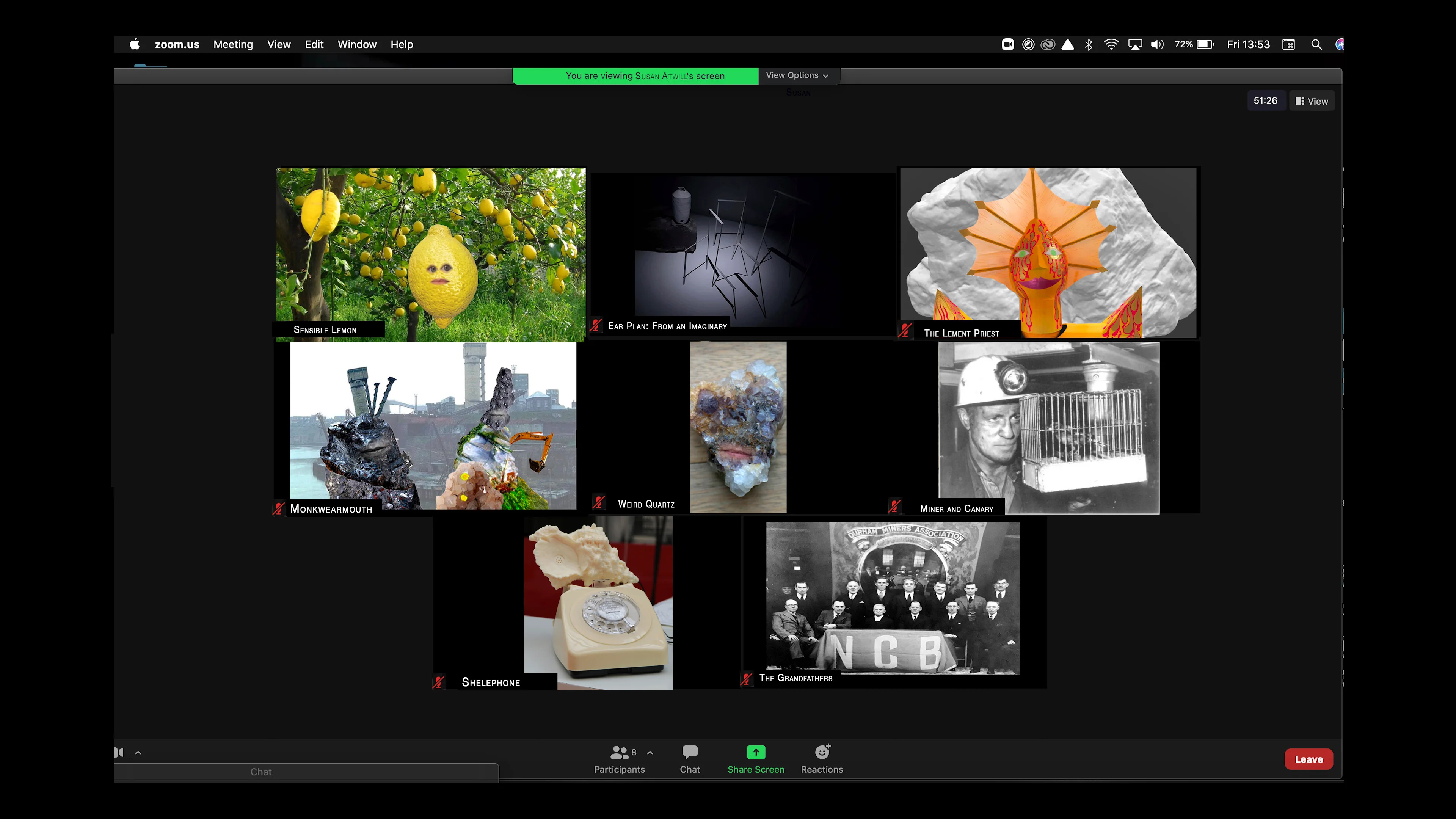The height and width of the screenshot is (819, 1456).
Task: Expand arrow next to Participants count
Action: 650,753
